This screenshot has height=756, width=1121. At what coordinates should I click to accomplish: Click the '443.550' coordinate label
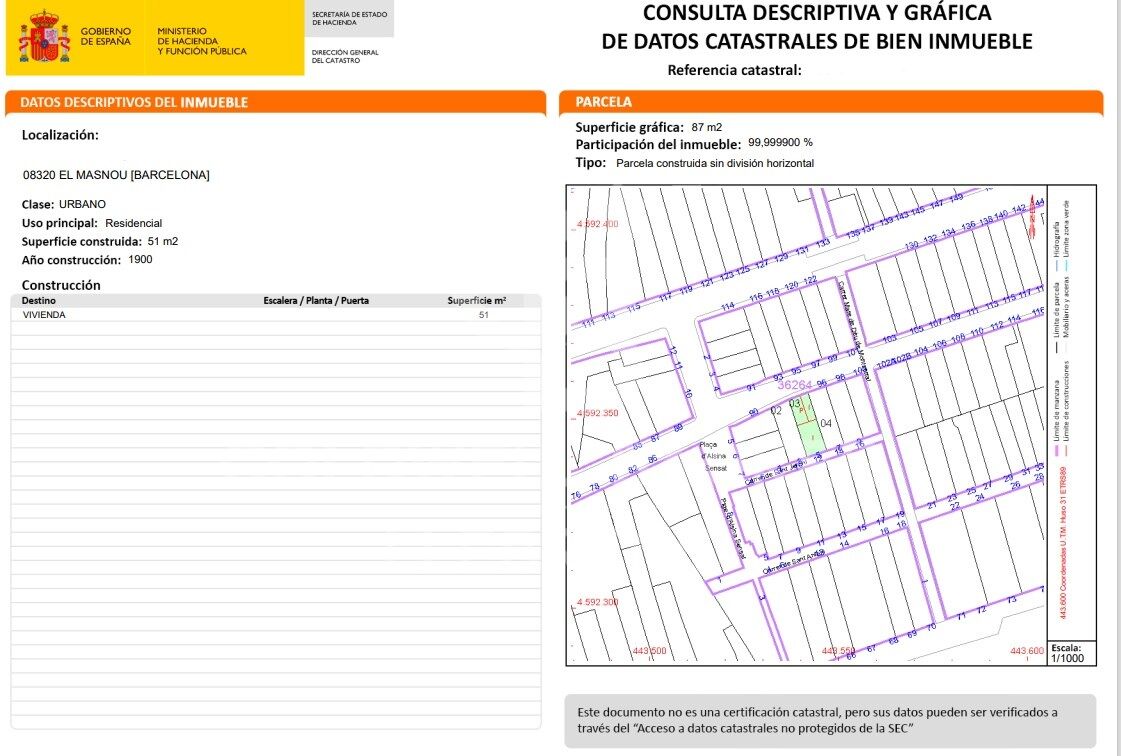839,651
